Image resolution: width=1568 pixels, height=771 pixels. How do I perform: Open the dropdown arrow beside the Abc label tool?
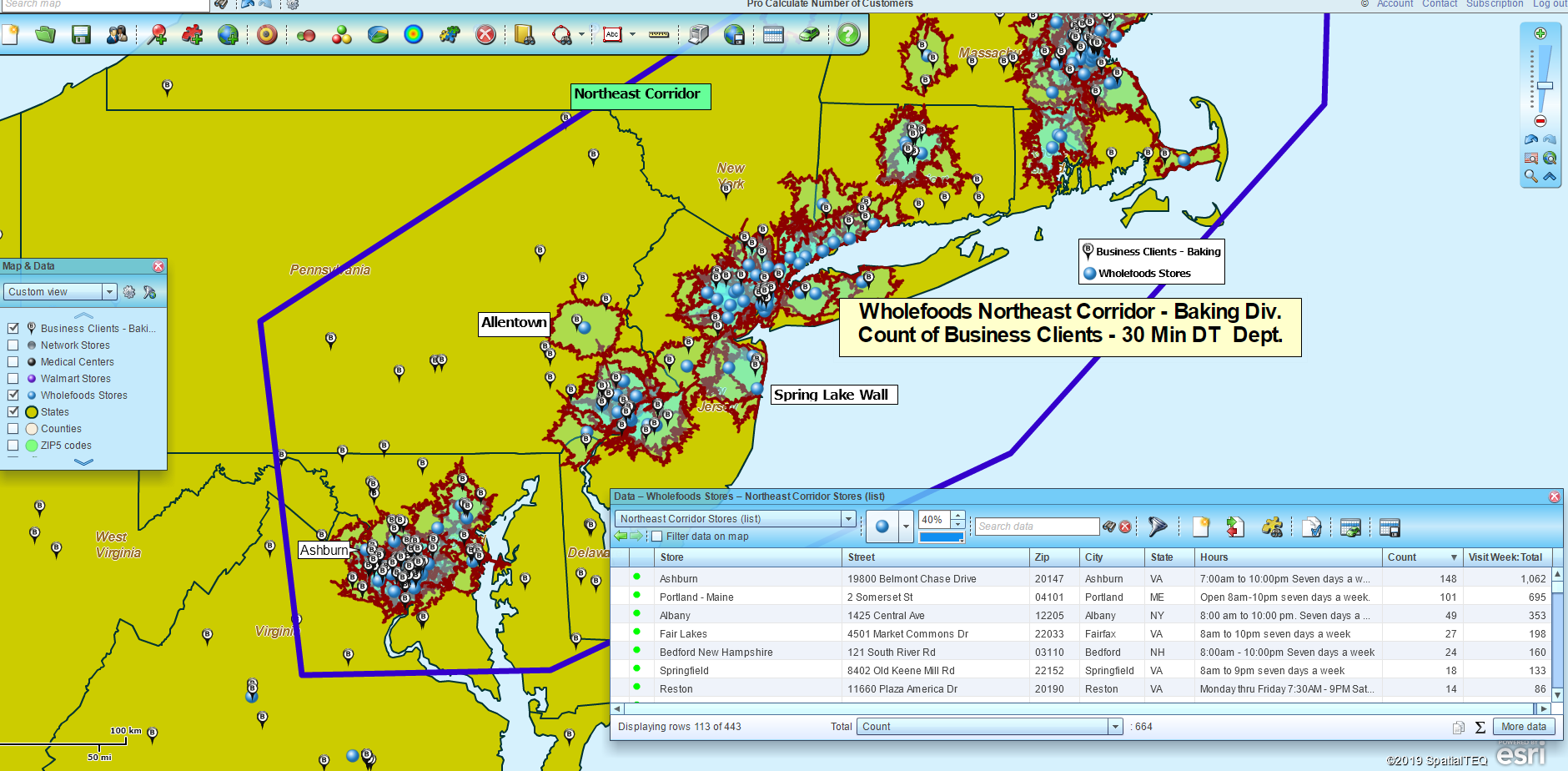pos(632,34)
